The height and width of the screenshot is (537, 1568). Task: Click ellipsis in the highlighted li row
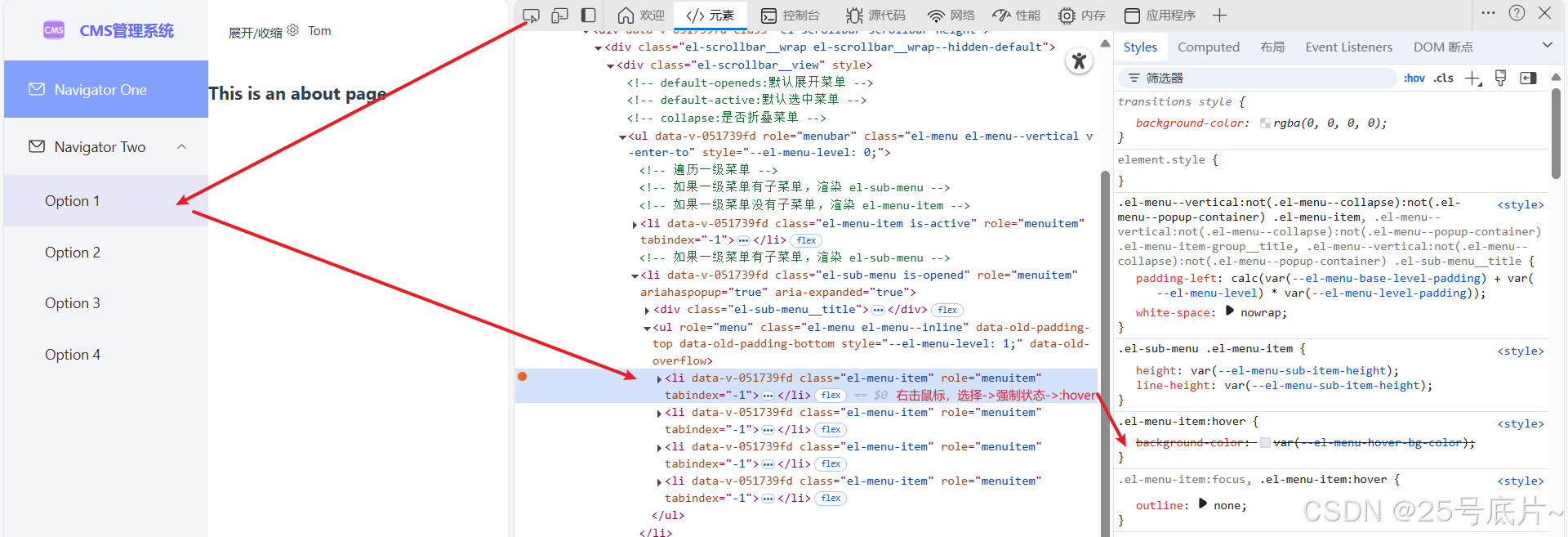768,396
